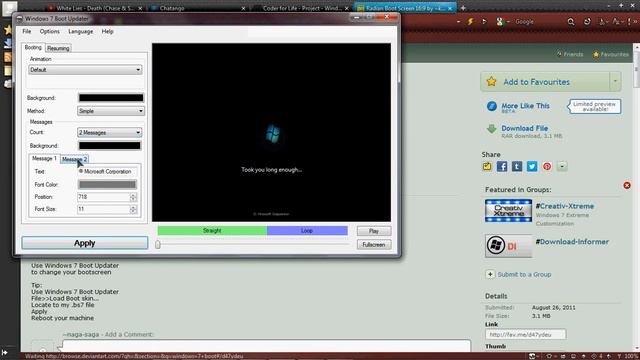Select the Booting tab

33,47
